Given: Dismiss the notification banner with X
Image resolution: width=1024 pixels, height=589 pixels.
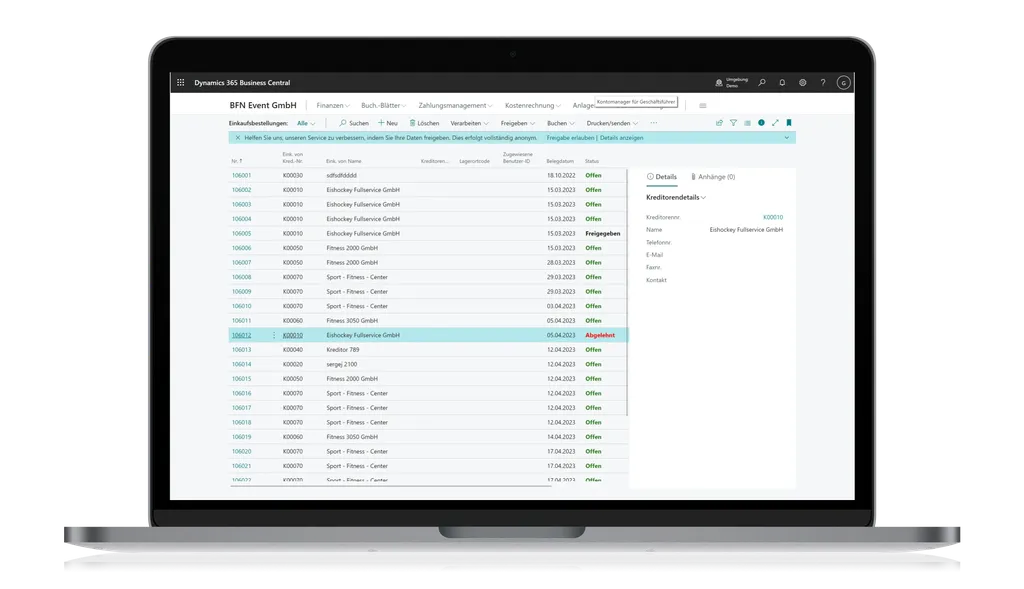Looking at the screenshot, I should point(238,138).
